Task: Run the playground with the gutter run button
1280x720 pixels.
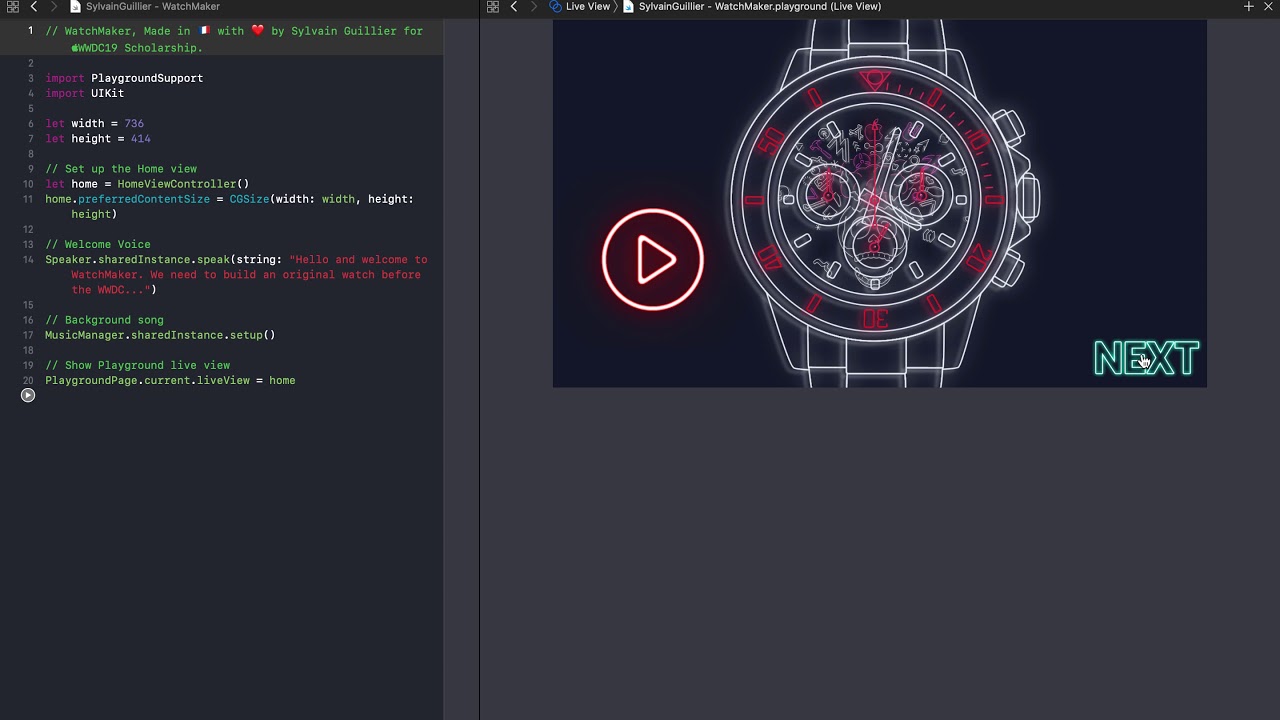Action: 28,395
